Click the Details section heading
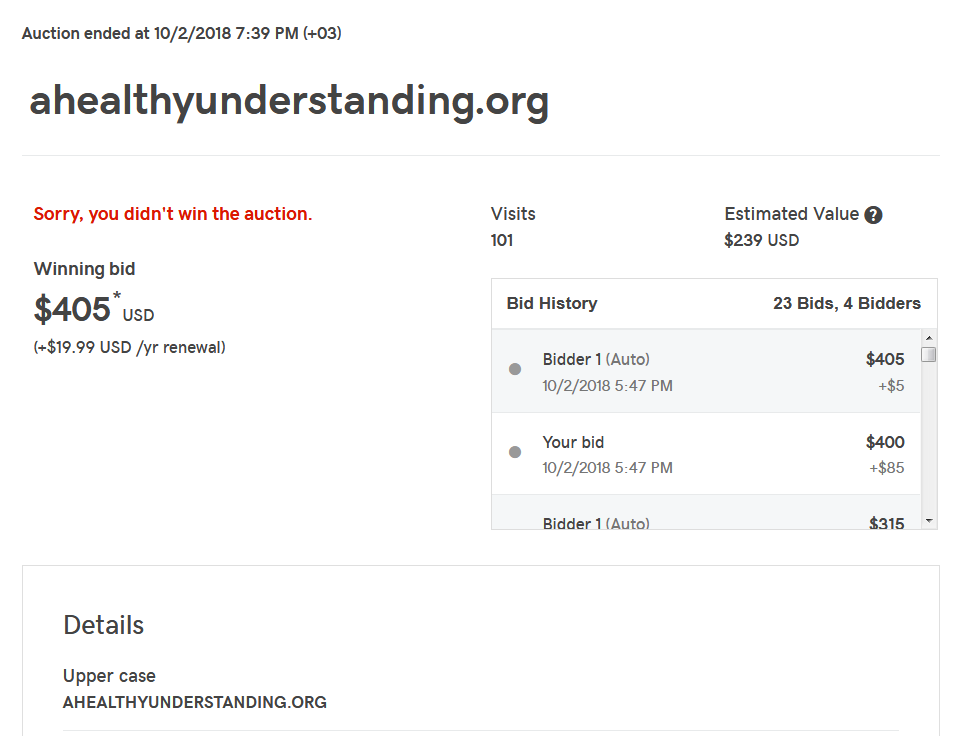This screenshot has height=736, width=964. pyautogui.click(x=103, y=625)
